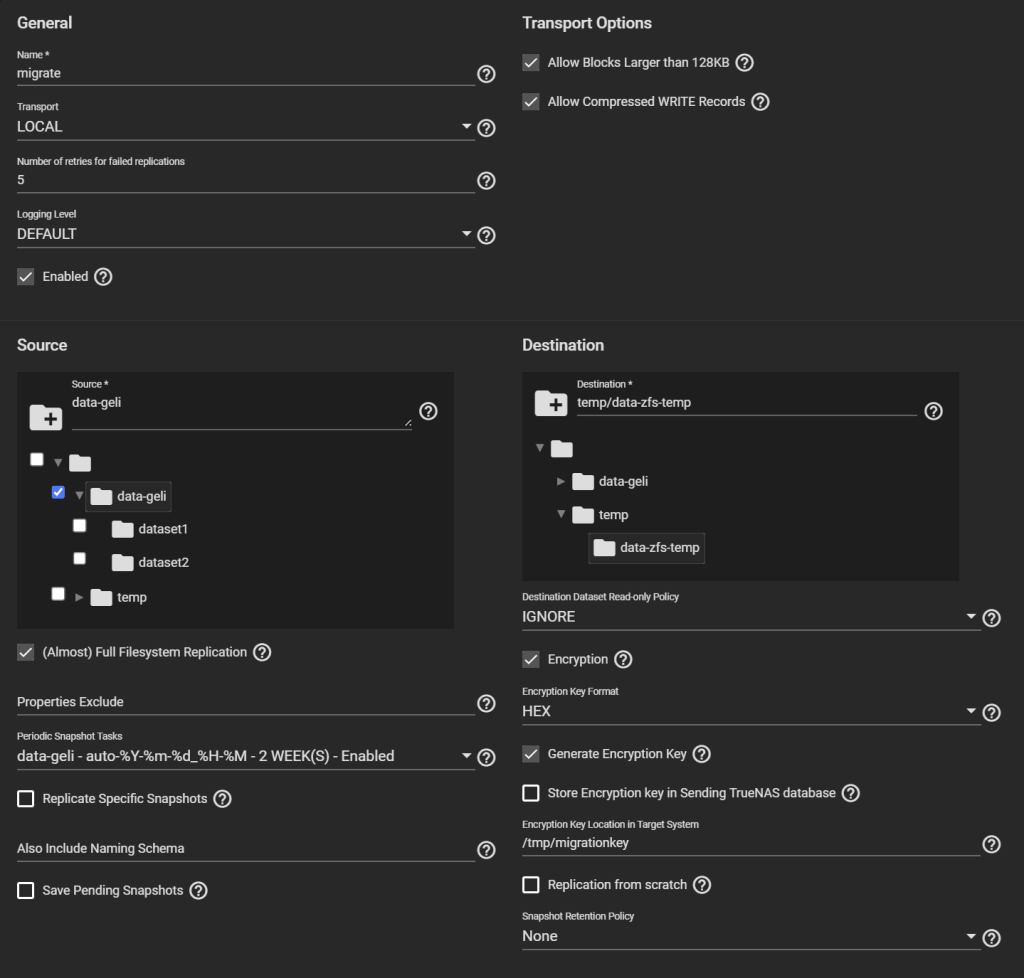Image resolution: width=1024 pixels, height=978 pixels.
Task: Show help for Save Pending Snapshots
Action: click(x=198, y=890)
